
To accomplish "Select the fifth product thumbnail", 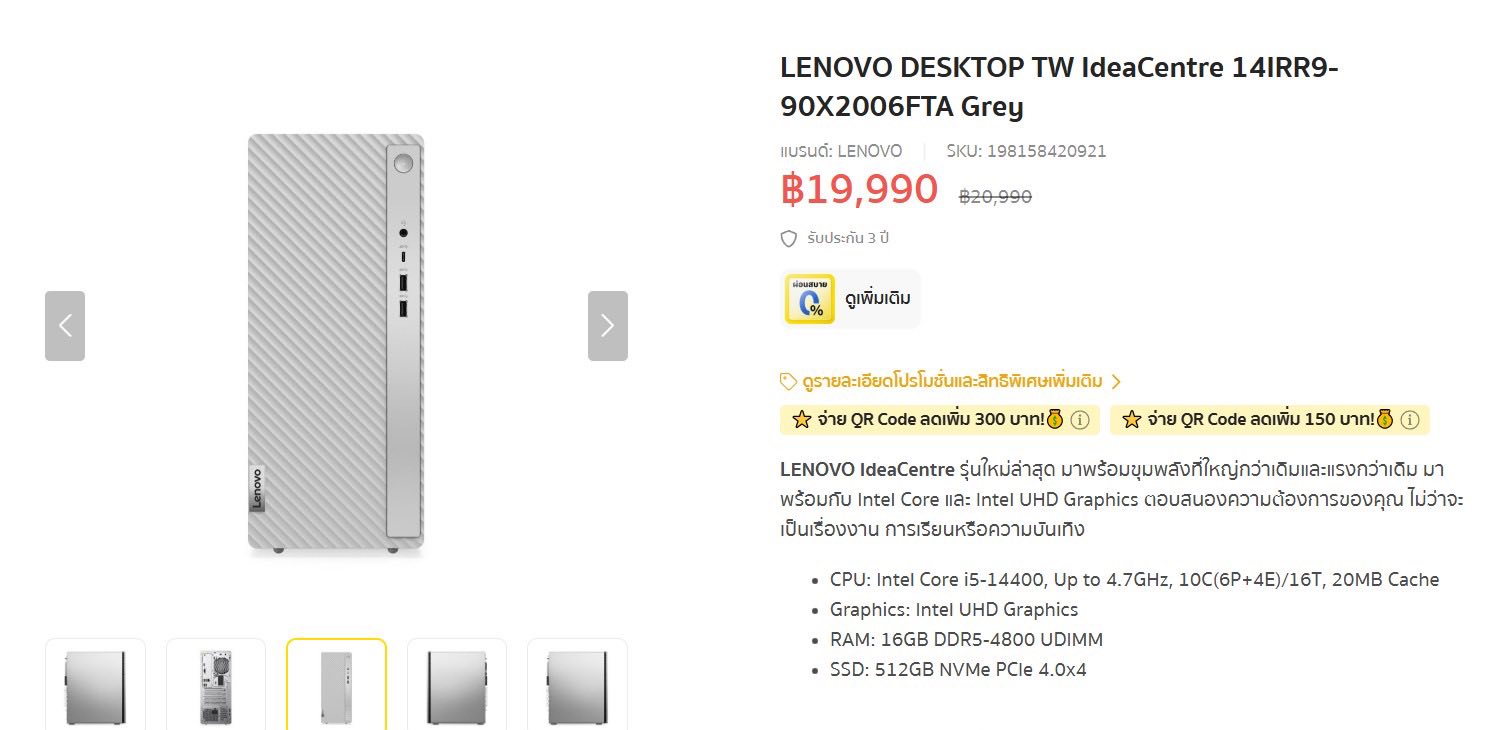I will pyautogui.click(x=577, y=686).
